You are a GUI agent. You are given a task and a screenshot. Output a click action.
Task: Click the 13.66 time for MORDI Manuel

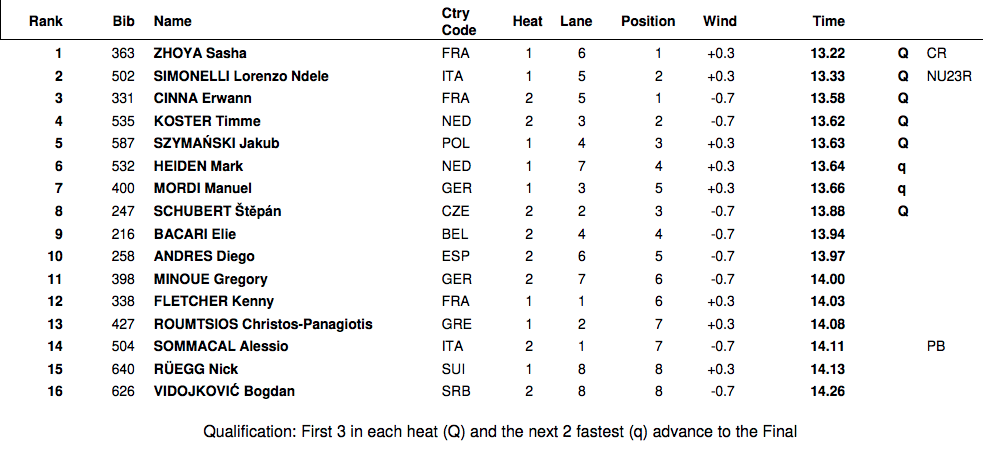pyautogui.click(x=828, y=188)
